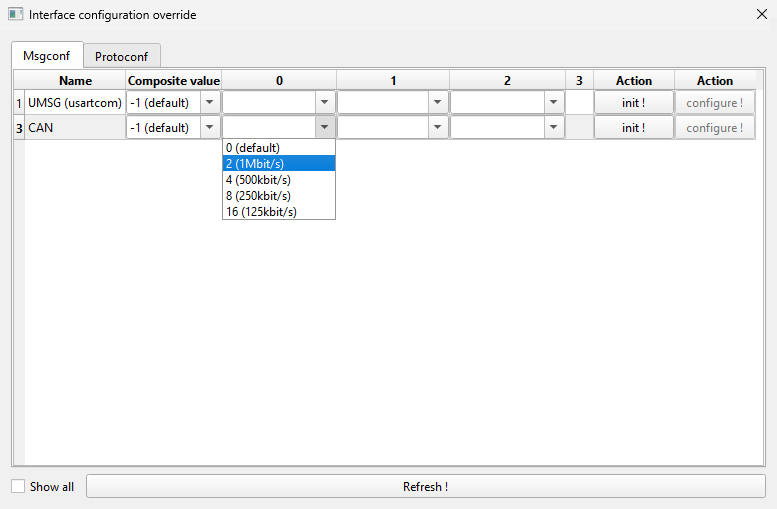Select the Msgconf tab
This screenshot has width=777, height=509.
47,56
